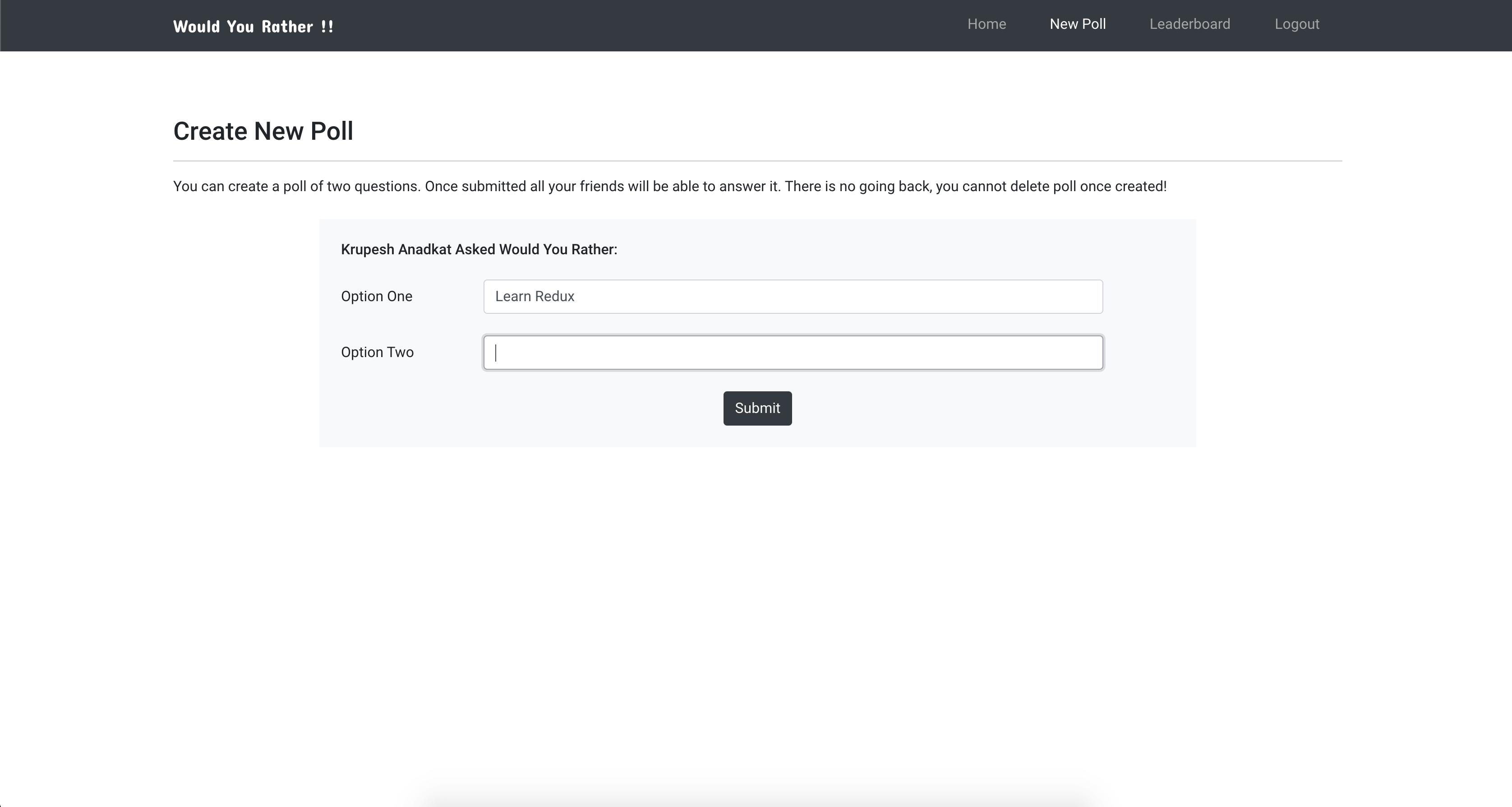1512x807 pixels.
Task: Click the Create New Poll heading
Action: pos(263,131)
